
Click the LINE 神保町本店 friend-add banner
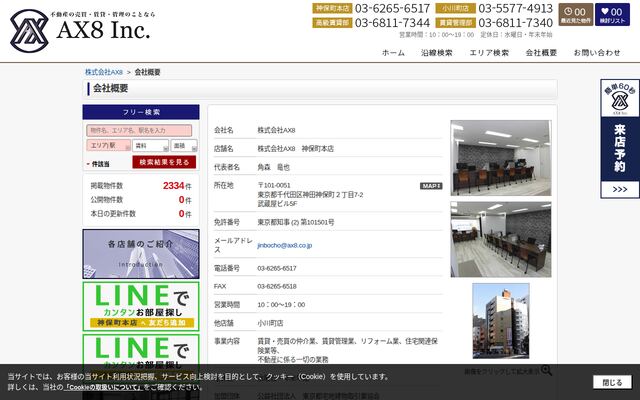pos(141,306)
